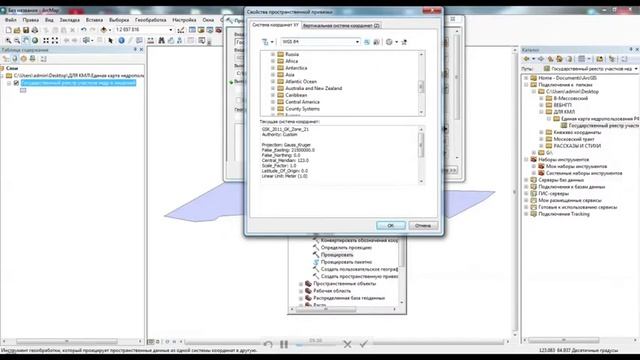
Task: Open the WGS 84 search dropdown arrow
Action: coord(357,42)
